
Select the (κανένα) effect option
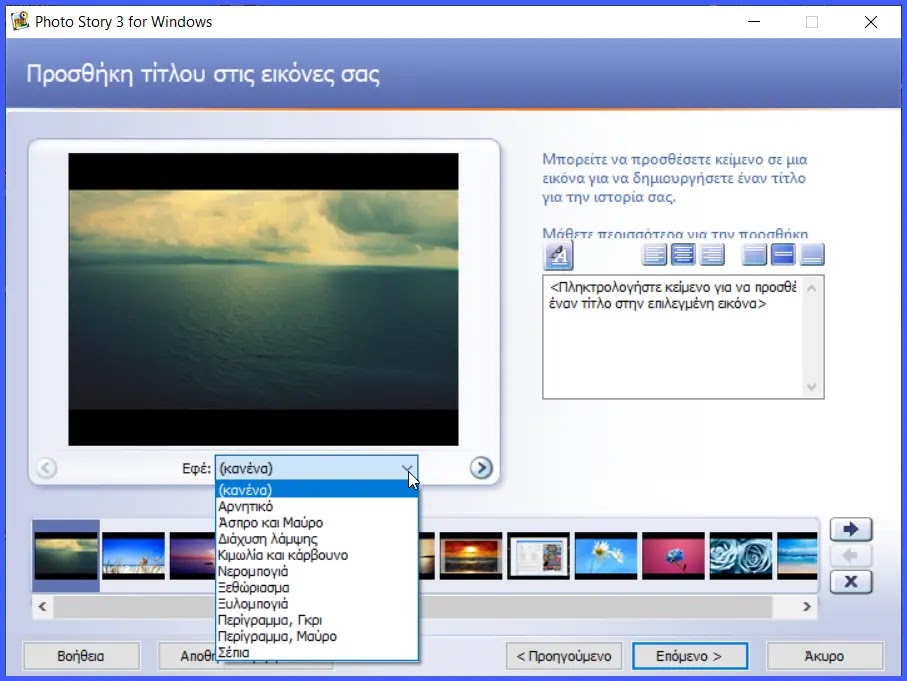(316, 490)
